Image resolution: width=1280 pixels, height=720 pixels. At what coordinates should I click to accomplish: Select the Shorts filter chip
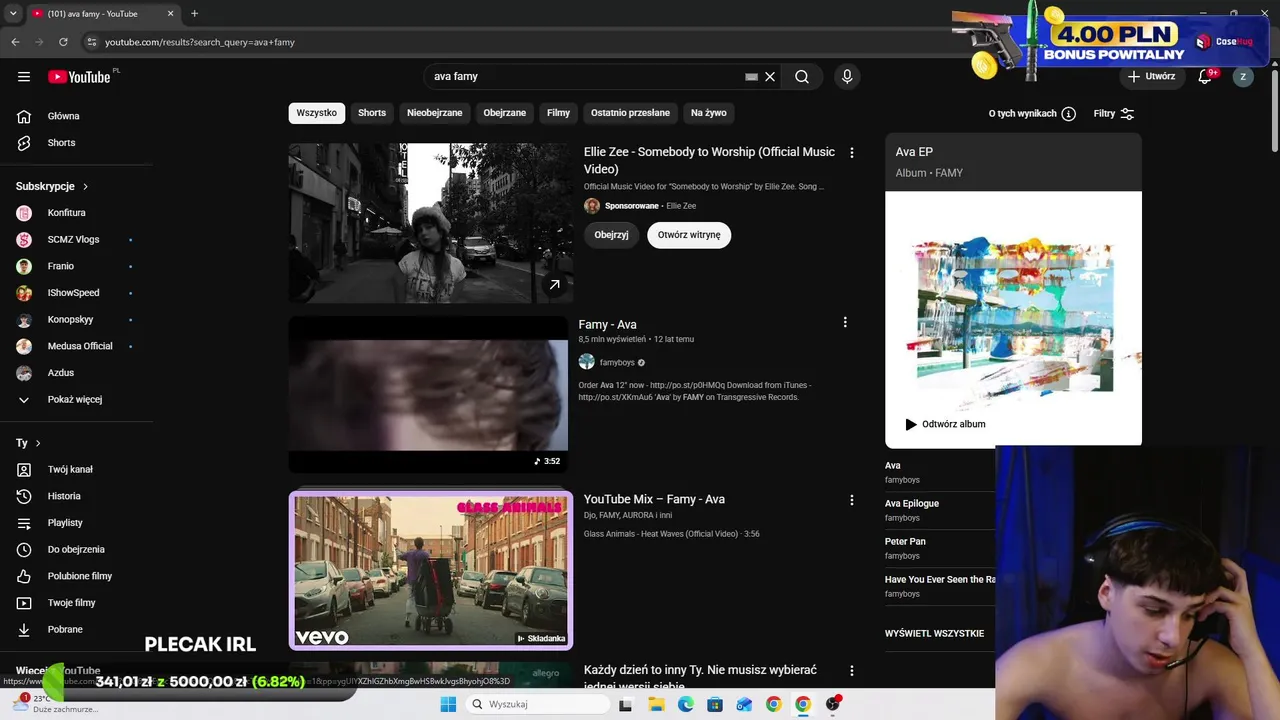[372, 113]
